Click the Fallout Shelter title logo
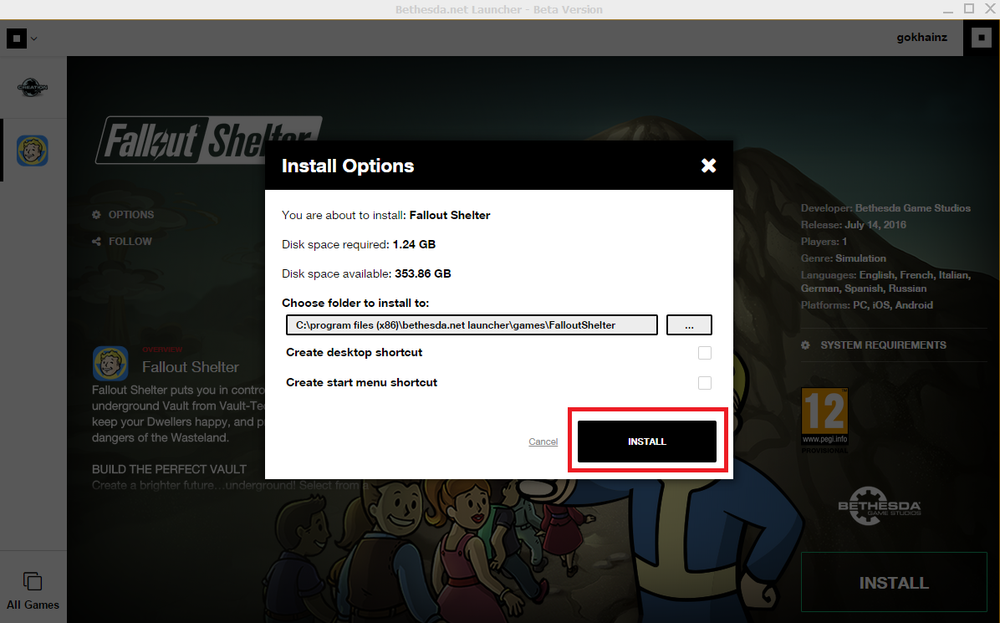The image size is (1000, 623). pos(209,140)
